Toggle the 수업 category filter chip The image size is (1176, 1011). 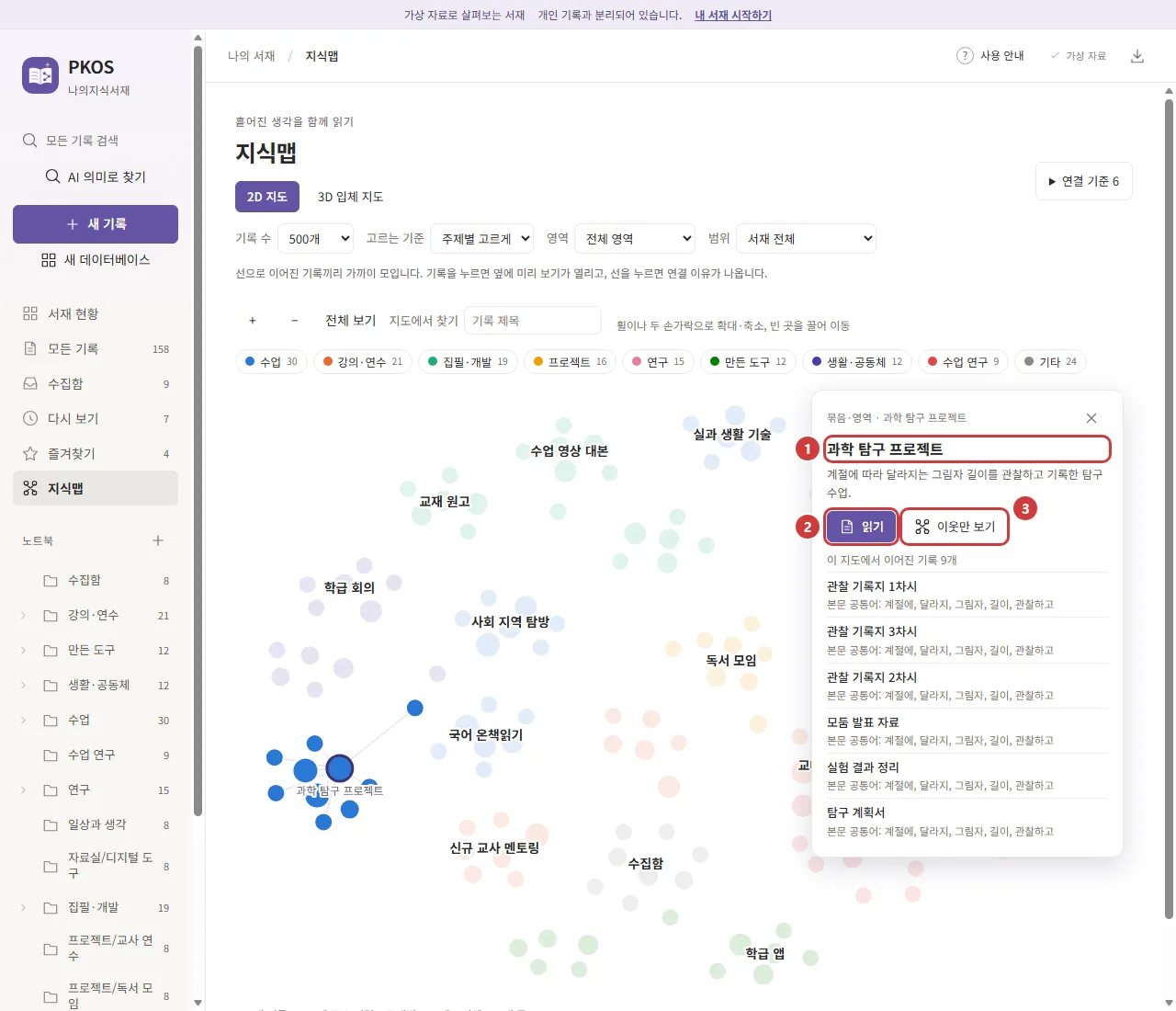[272, 362]
